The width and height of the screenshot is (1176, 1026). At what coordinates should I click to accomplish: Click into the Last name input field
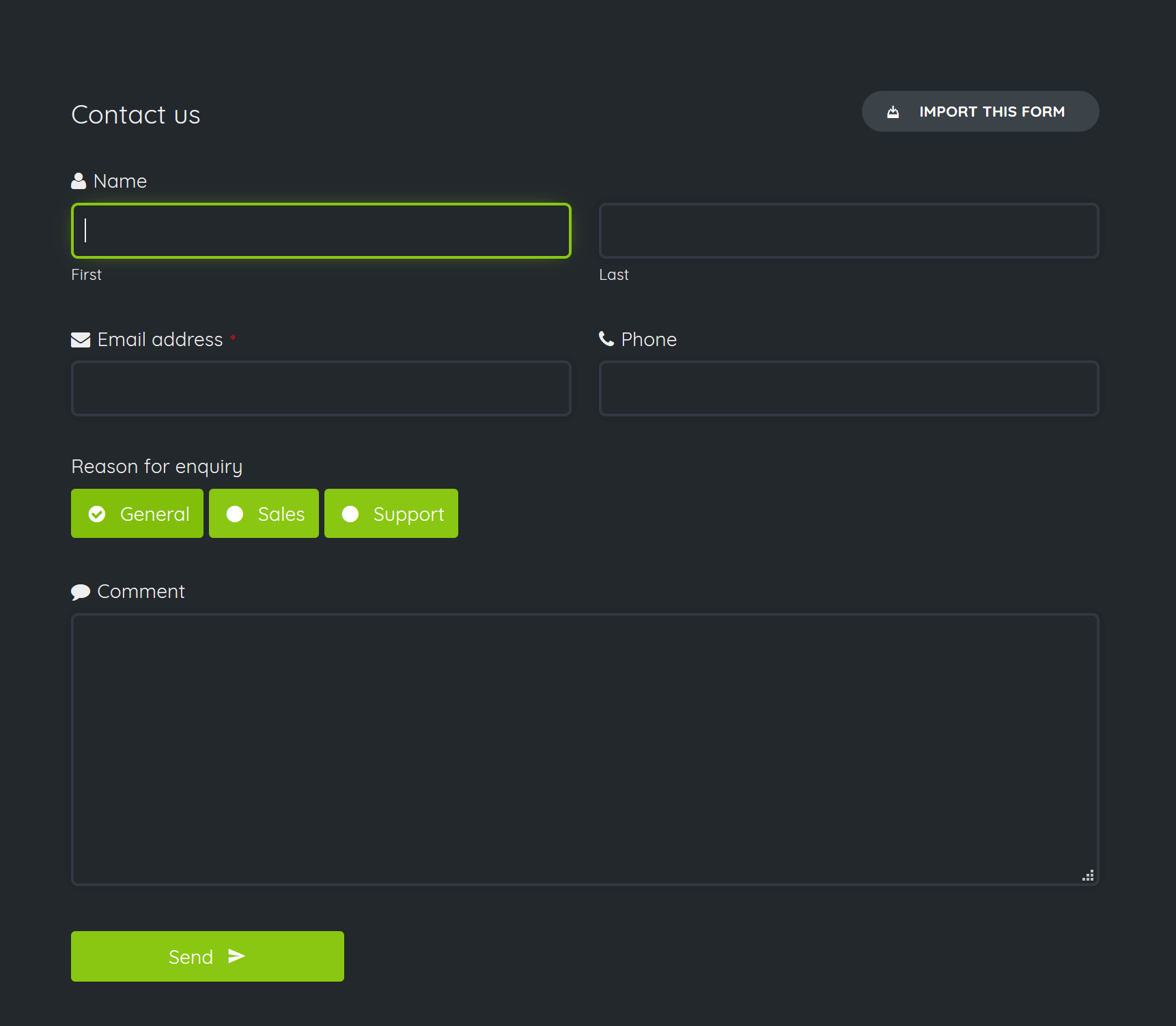(x=849, y=231)
